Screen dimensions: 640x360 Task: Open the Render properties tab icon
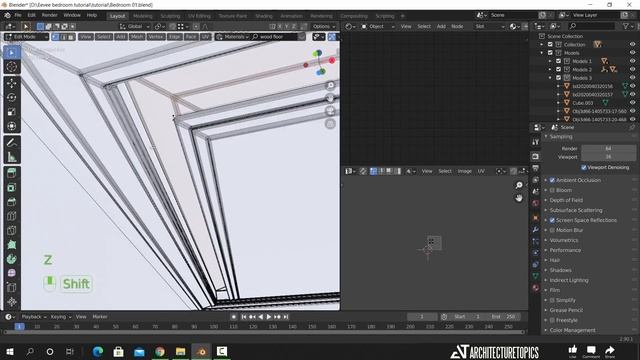(536, 156)
